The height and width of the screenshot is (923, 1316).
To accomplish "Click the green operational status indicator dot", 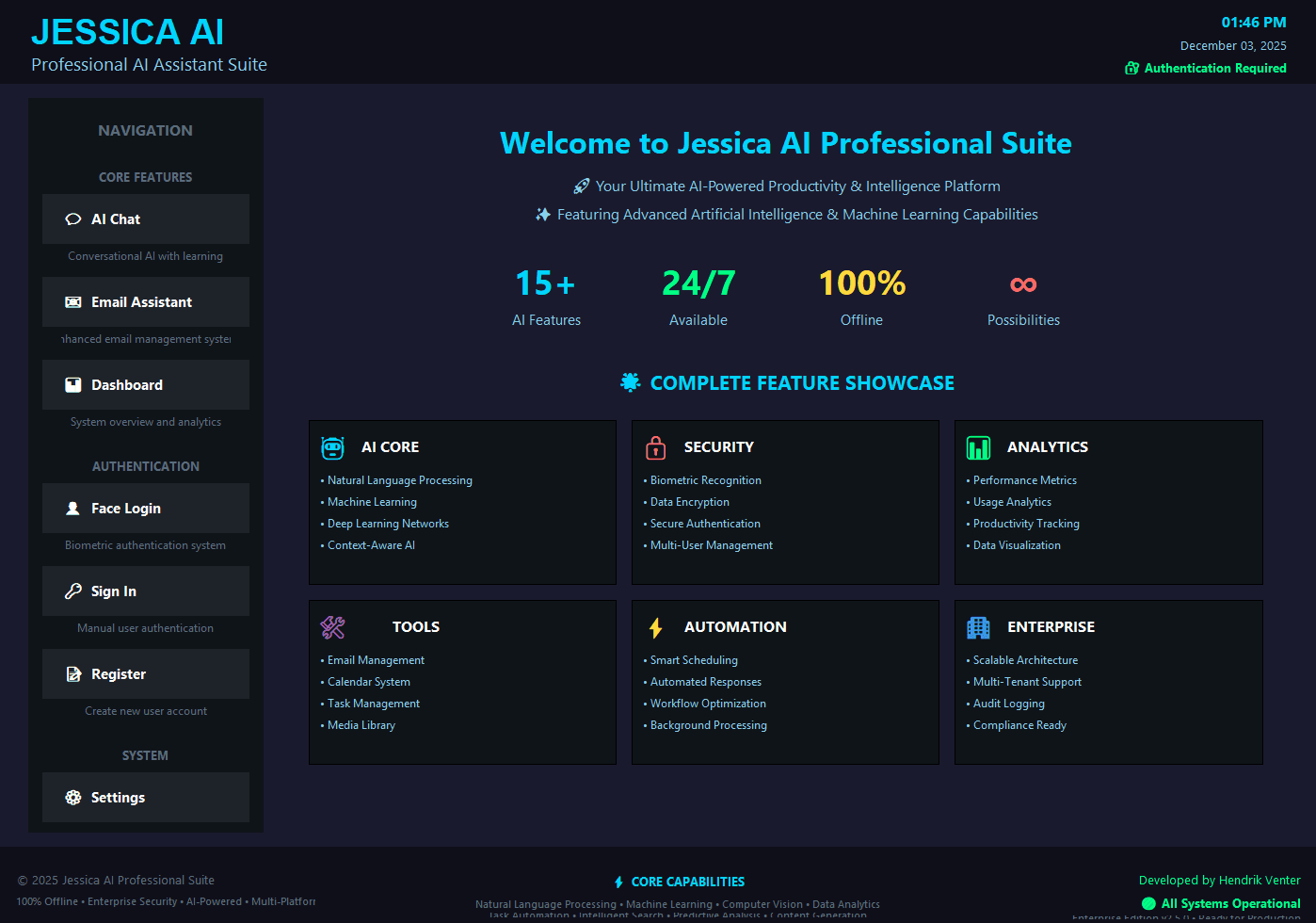I will 1148,903.
